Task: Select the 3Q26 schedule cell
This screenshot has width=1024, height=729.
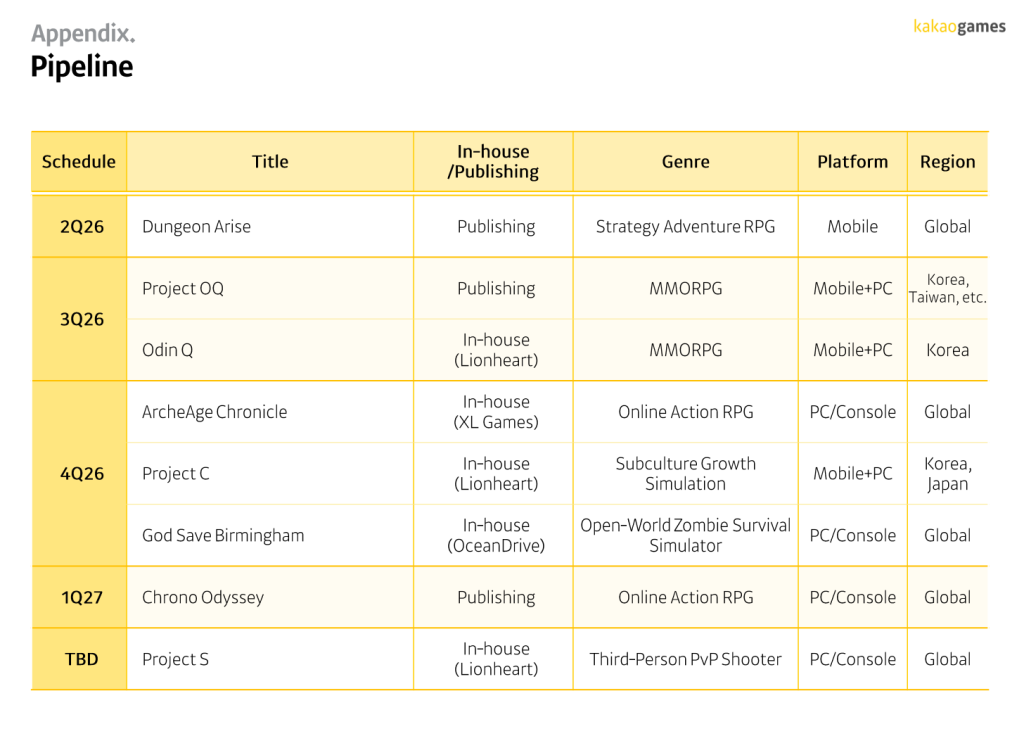Action: point(81,320)
